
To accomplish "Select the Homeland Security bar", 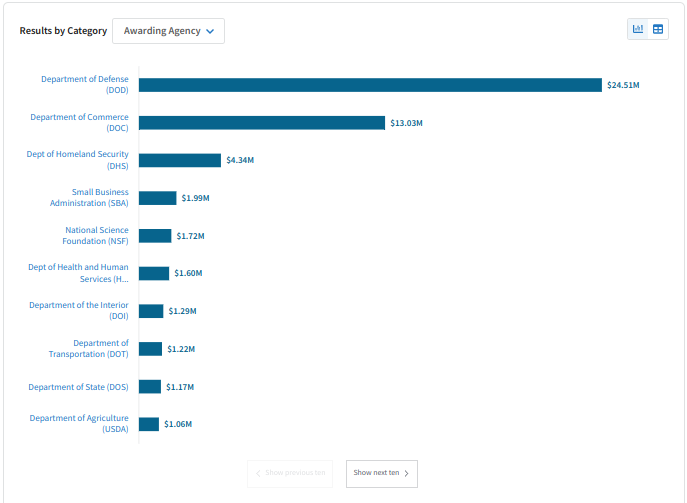I will tap(180, 160).
